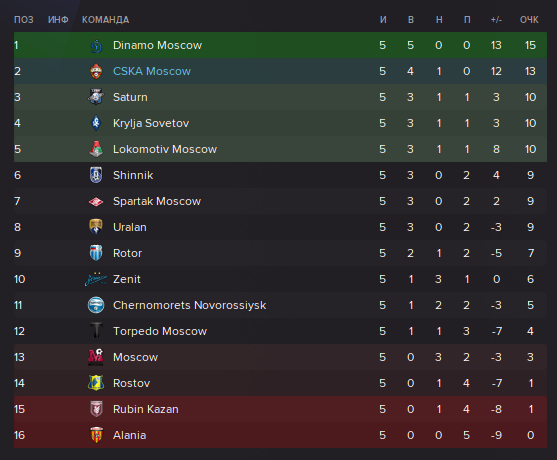Sort table by ПОЗ column header
Screen dimensions: 557x460
click(x=24, y=20)
